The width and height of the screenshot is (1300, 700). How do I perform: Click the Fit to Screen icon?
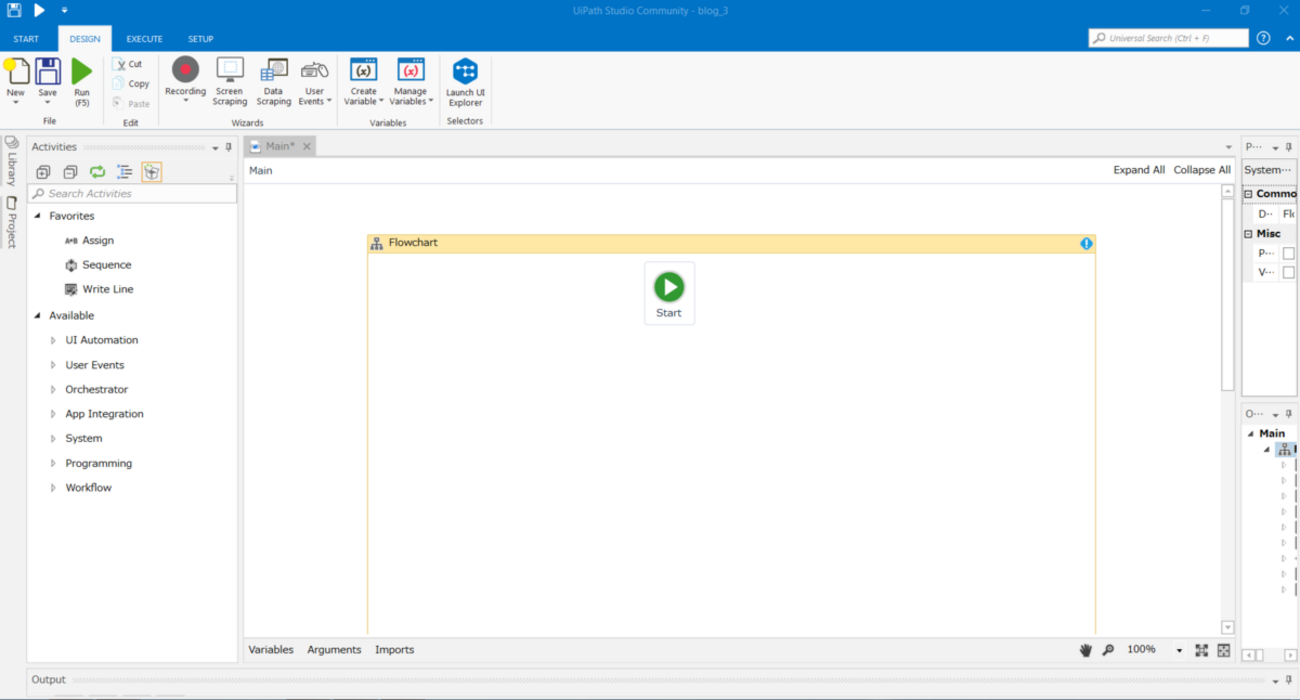1202,650
